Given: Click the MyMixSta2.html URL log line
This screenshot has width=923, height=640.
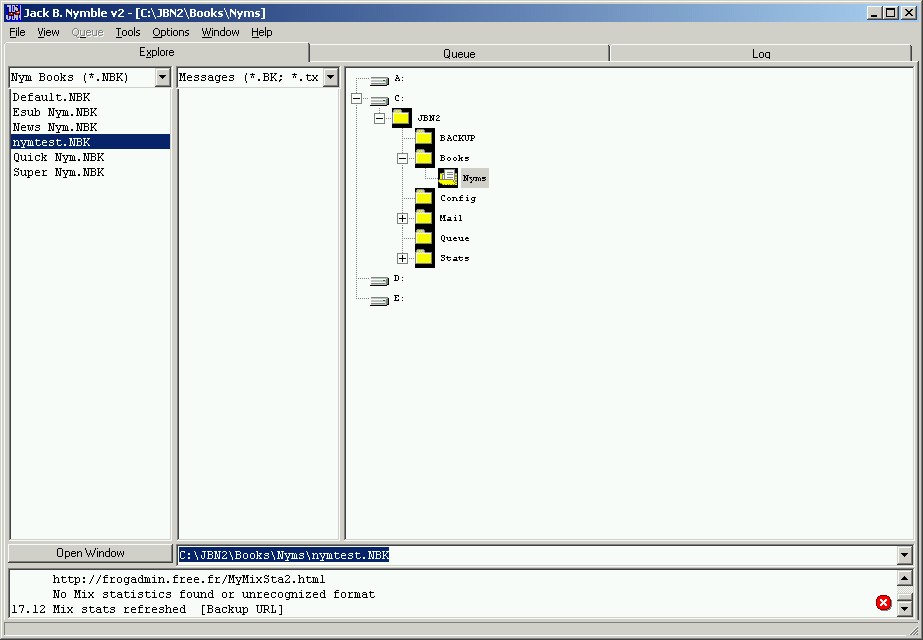Looking at the screenshot, I should 188,579.
